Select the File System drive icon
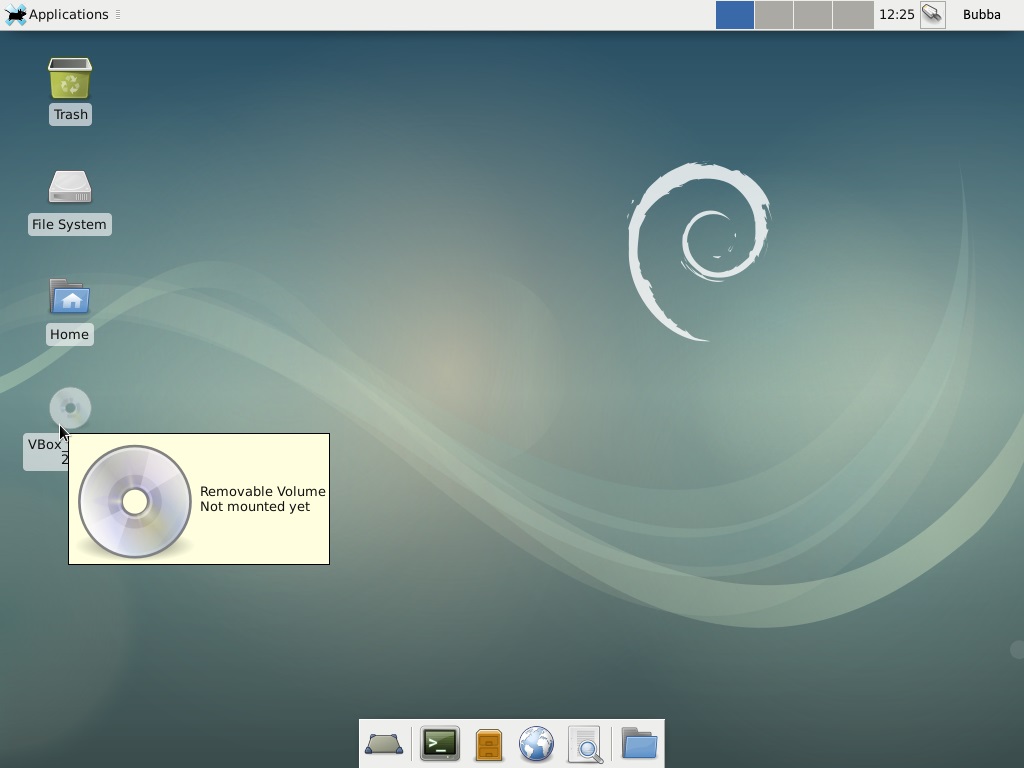Screen dimensions: 1024x768 click(x=70, y=187)
